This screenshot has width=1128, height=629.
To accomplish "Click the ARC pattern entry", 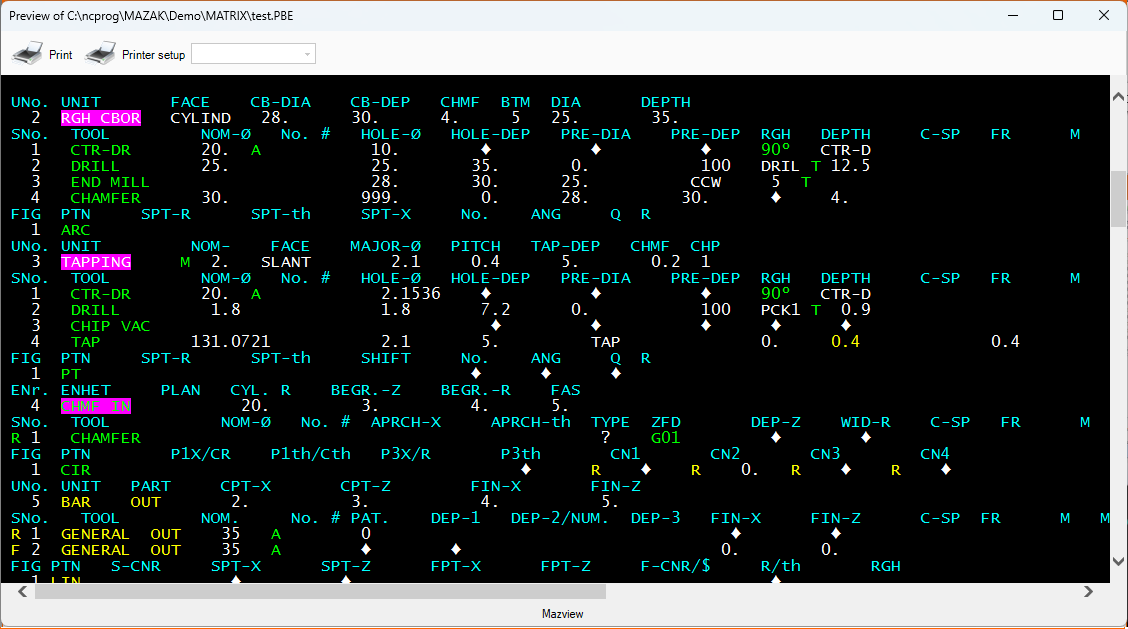I will (x=76, y=230).
